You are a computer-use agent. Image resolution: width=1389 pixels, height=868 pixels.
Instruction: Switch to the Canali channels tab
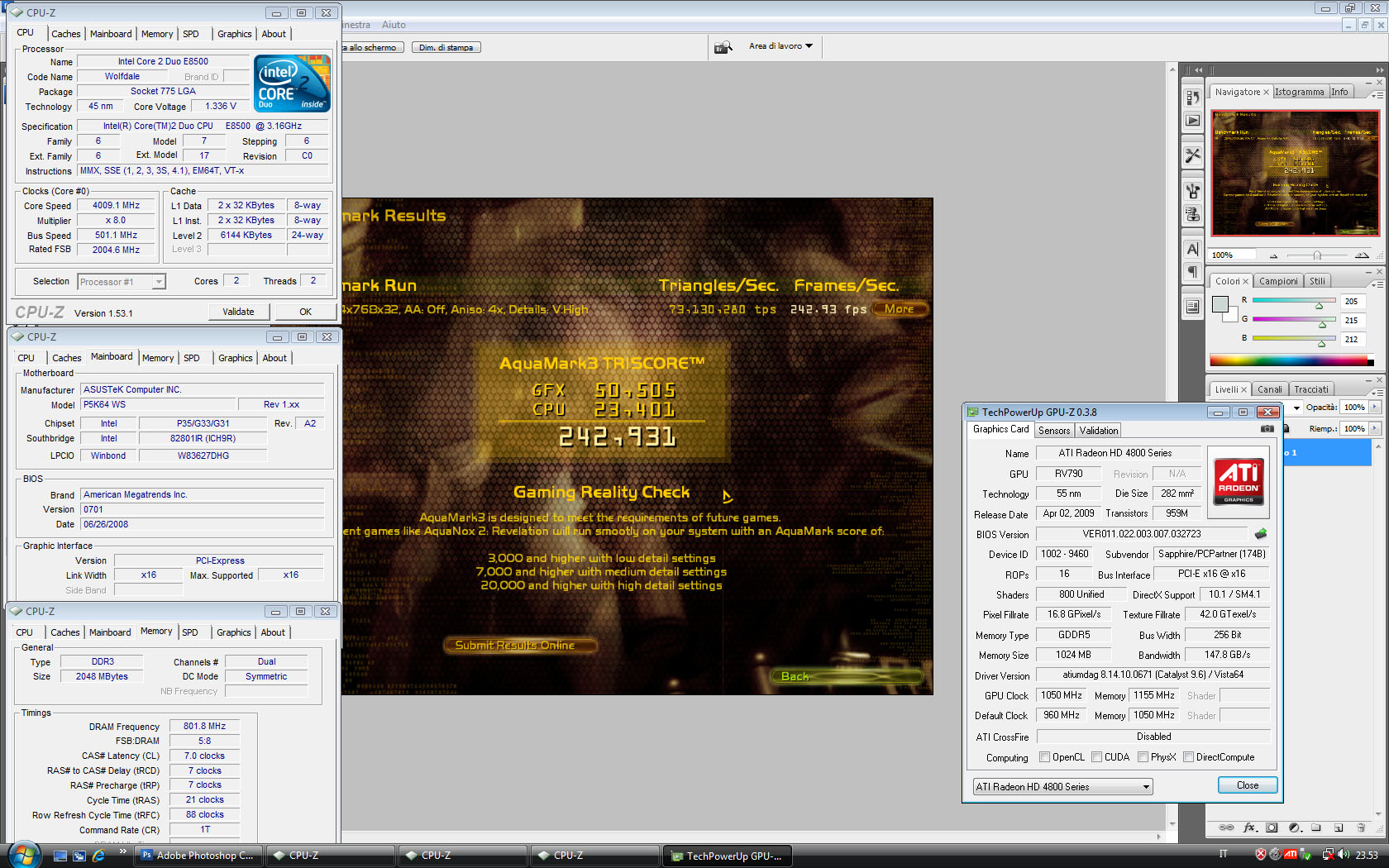coord(1269,389)
